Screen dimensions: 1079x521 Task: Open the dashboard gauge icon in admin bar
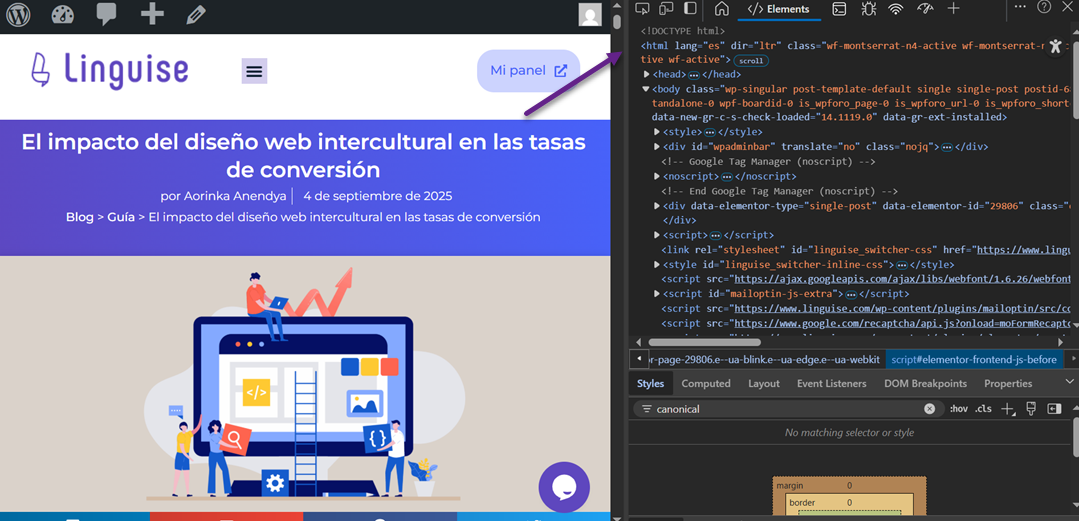pos(62,14)
